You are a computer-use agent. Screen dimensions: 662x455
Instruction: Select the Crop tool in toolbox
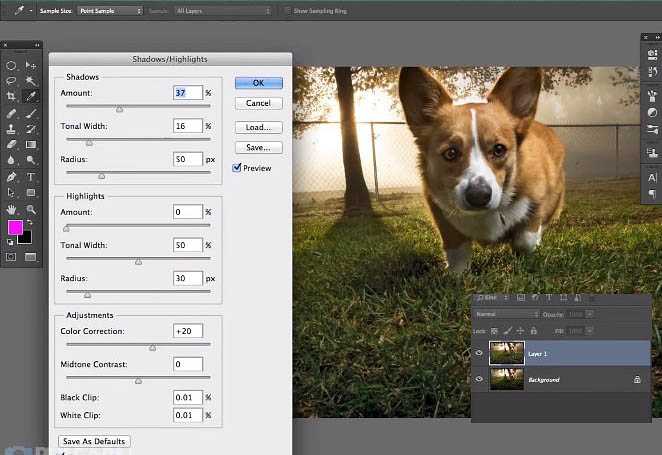click(x=11, y=97)
